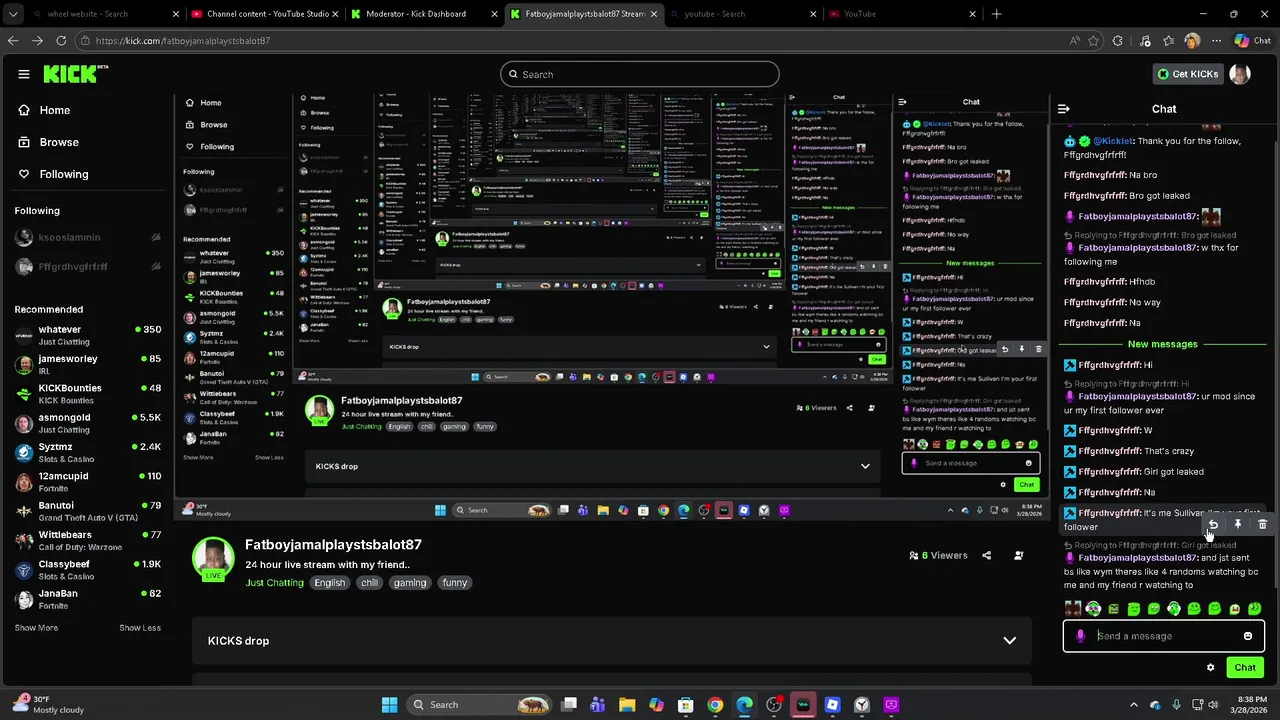
Task: Open recommended channel Classybeef
Action: click(x=88, y=569)
